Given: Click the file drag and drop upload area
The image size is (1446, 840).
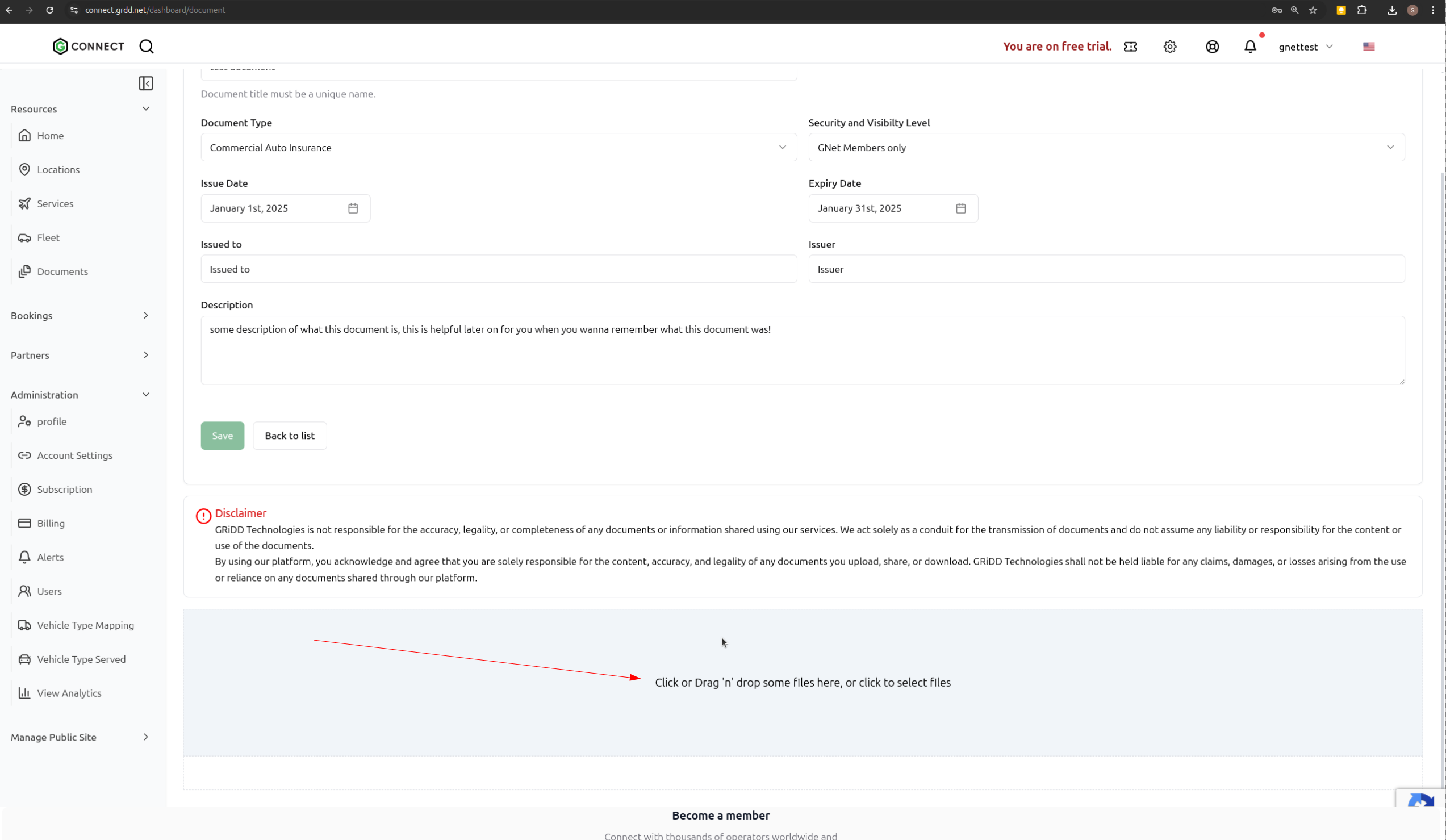Looking at the screenshot, I should pos(802,682).
